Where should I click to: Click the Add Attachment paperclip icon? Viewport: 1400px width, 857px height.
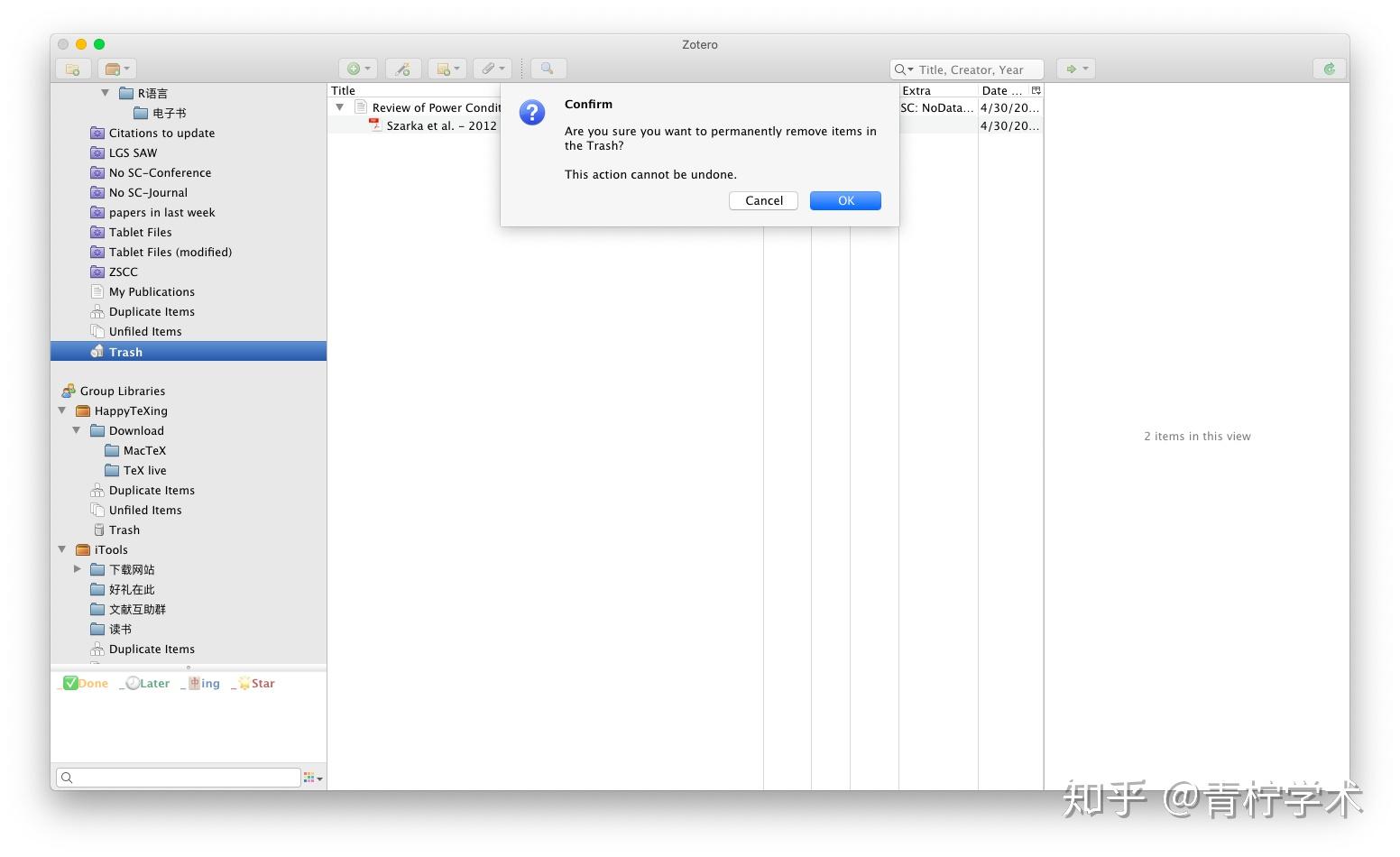[x=492, y=69]
